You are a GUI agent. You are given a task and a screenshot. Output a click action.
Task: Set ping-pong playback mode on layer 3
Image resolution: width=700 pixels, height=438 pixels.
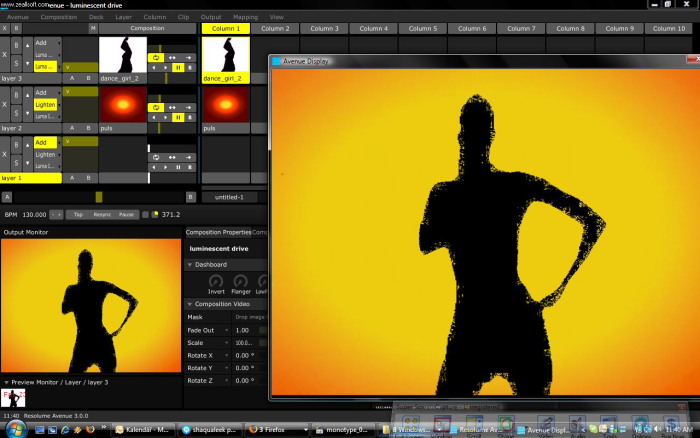pyautogui.click(x=172, y=58)
